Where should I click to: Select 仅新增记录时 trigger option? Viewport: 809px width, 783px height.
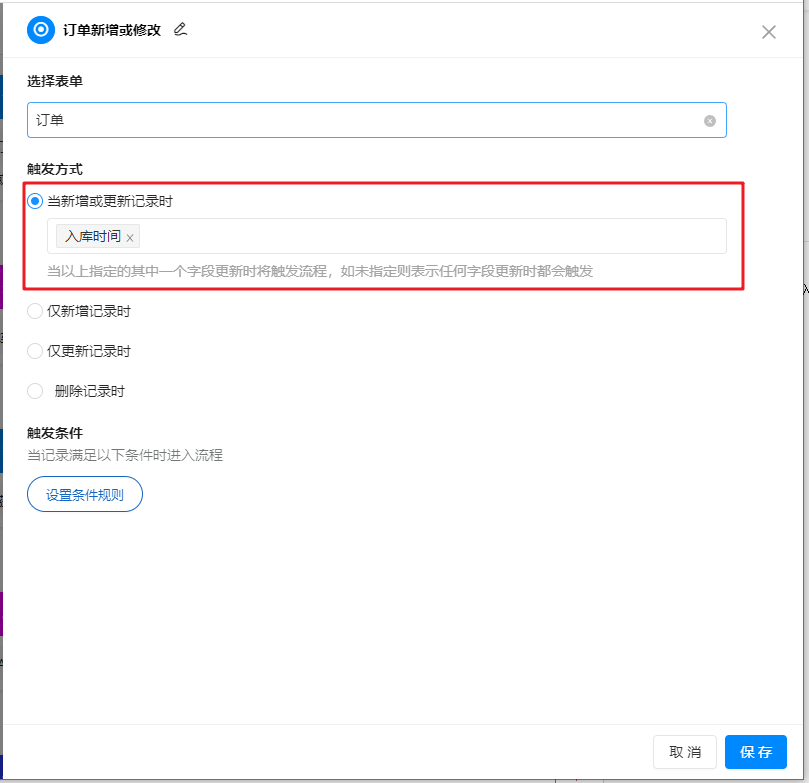point(35,311)
